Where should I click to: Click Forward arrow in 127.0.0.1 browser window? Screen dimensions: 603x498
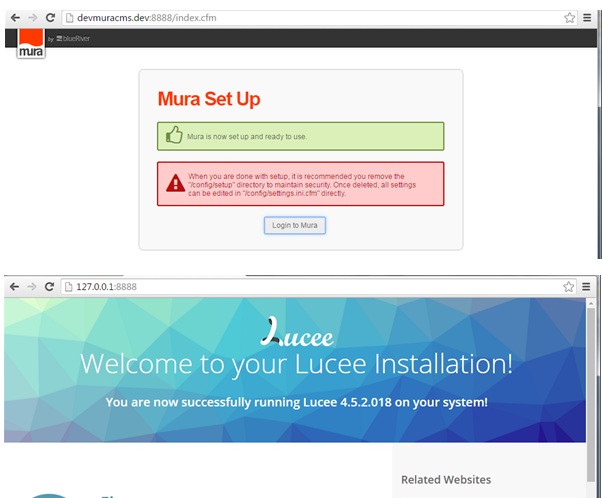(32, 287)
